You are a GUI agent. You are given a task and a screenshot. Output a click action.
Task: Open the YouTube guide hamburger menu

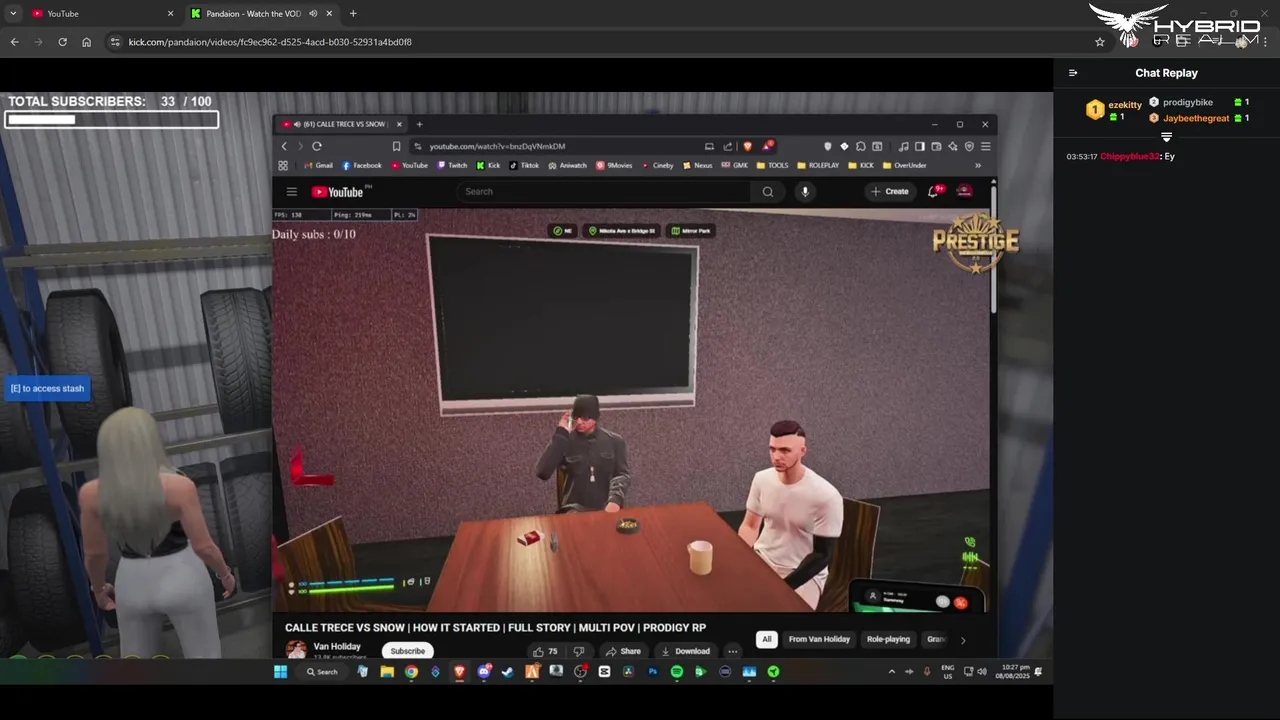point(292,192)
